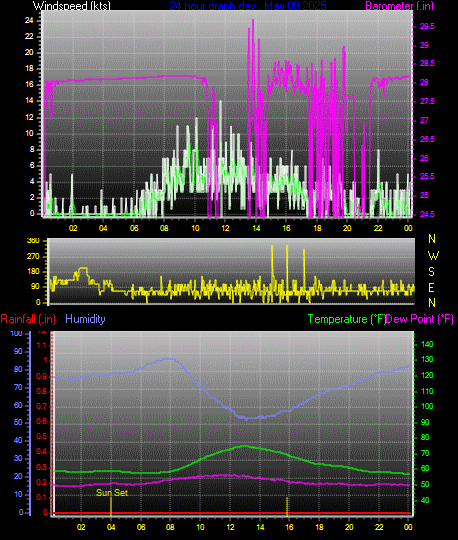
Task: Click the temperature axis value 100
Action: point(427,406)
